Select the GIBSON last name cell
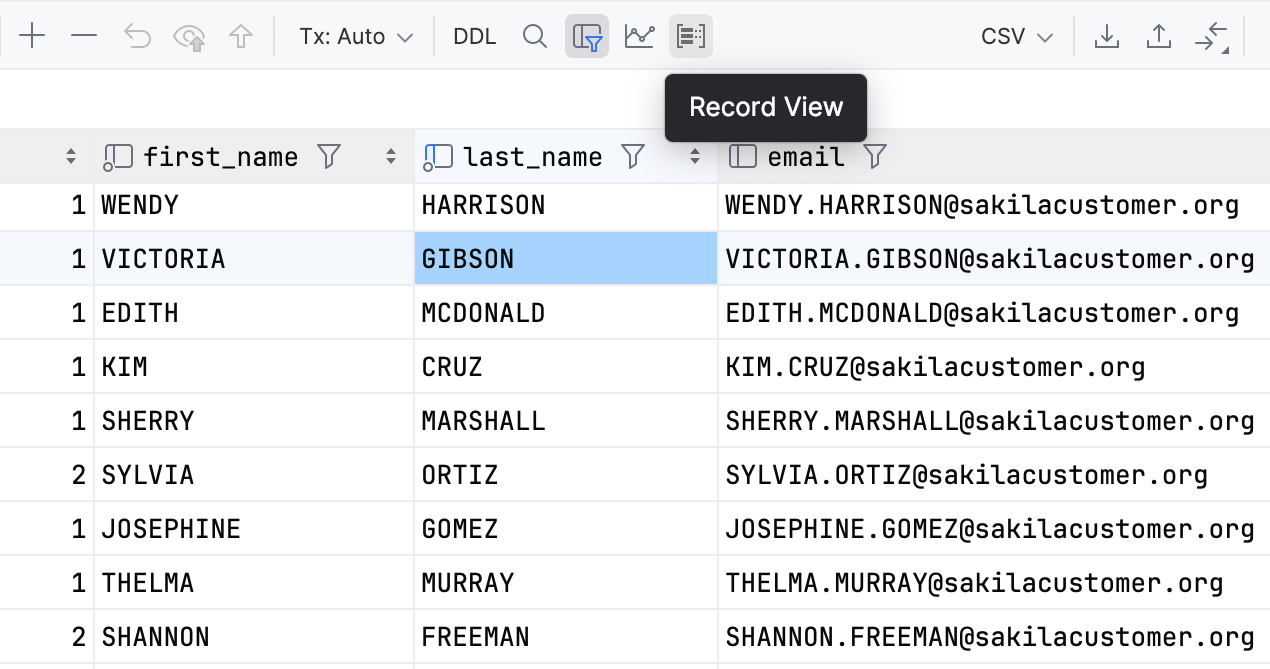The width and height of the screenshot is (1270, 669). click(x=565, y=259)
